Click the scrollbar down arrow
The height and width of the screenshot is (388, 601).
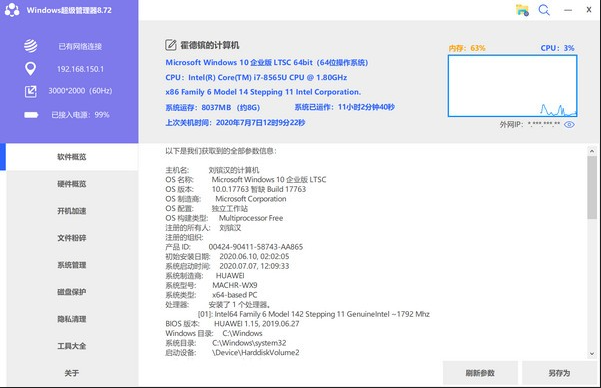point(592,354)
